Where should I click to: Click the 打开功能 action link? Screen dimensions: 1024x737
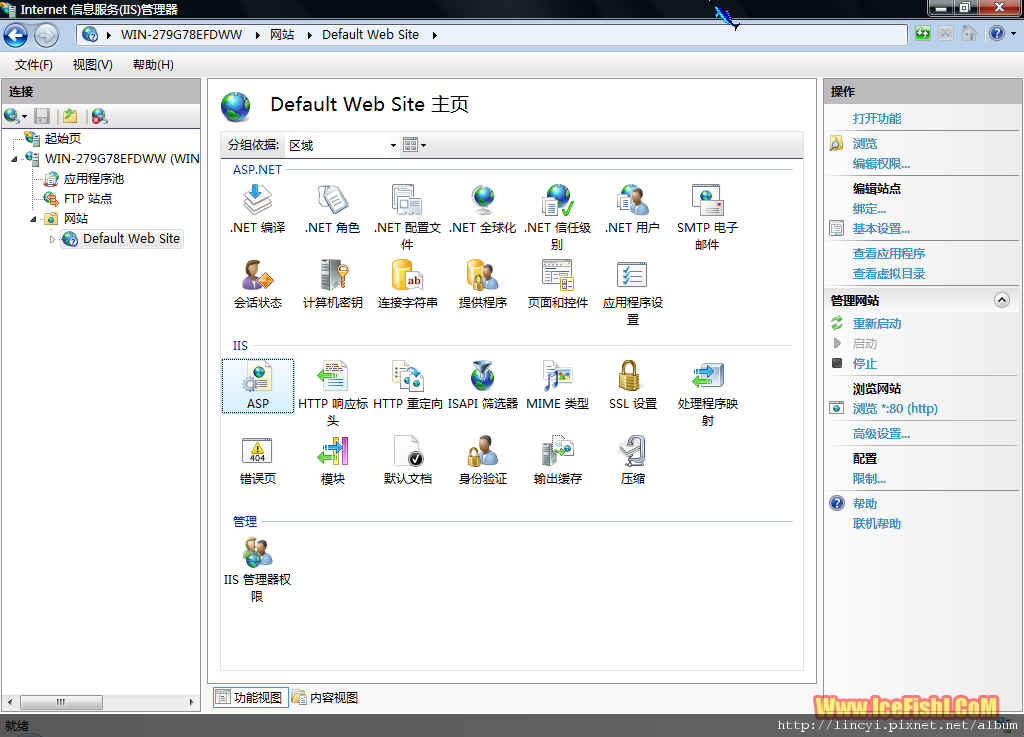tap(876, 118)
